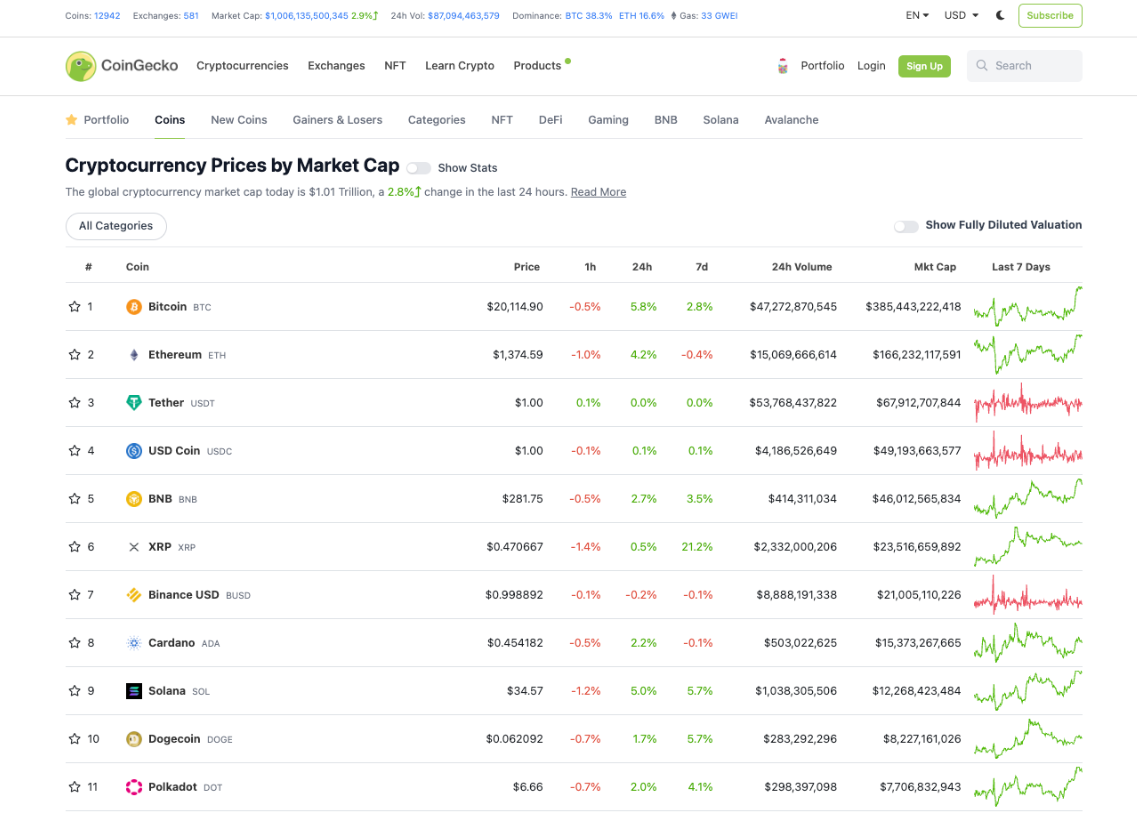Click the Dogecoin coin icon
The height and width of the screenshot is (826, 1137).
point(134,739)
